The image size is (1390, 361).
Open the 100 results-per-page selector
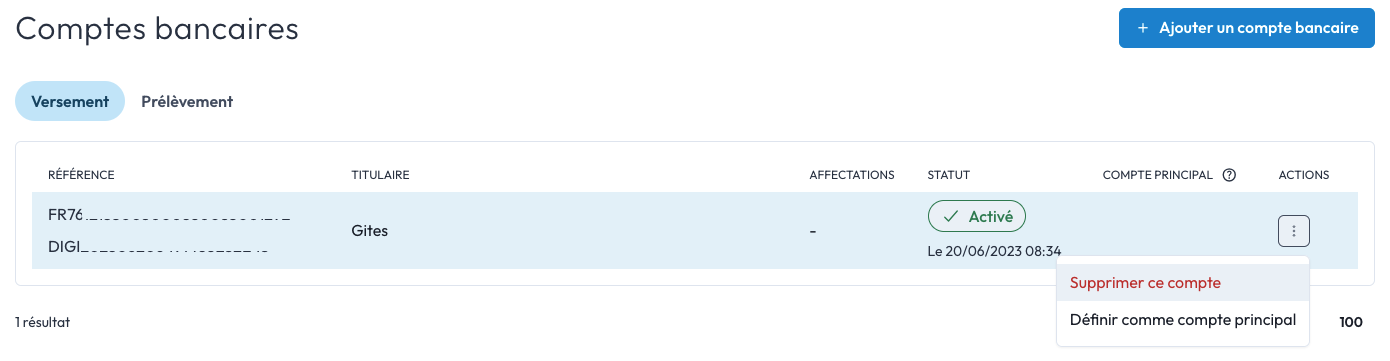pyautogui.click(x=1351, y=322)
